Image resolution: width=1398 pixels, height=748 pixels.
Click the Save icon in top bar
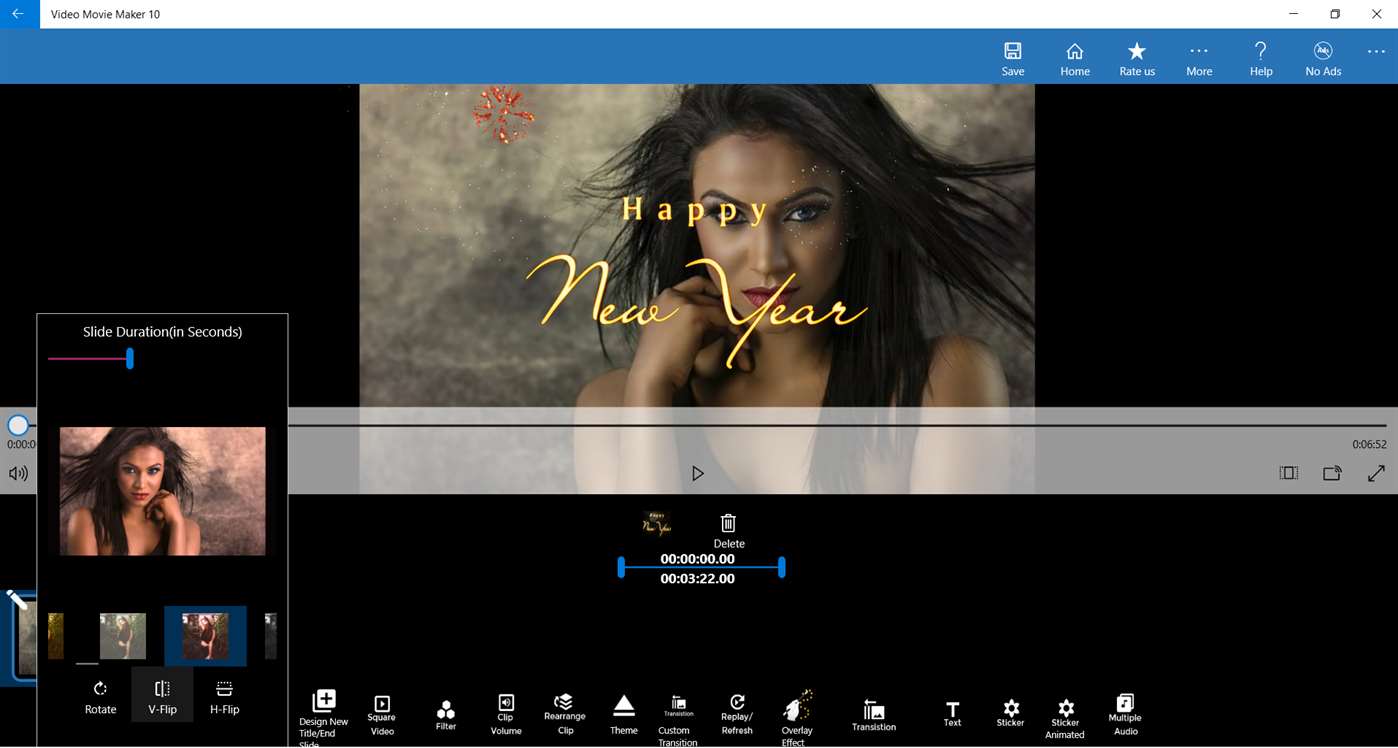click(x=1013, y=51)
